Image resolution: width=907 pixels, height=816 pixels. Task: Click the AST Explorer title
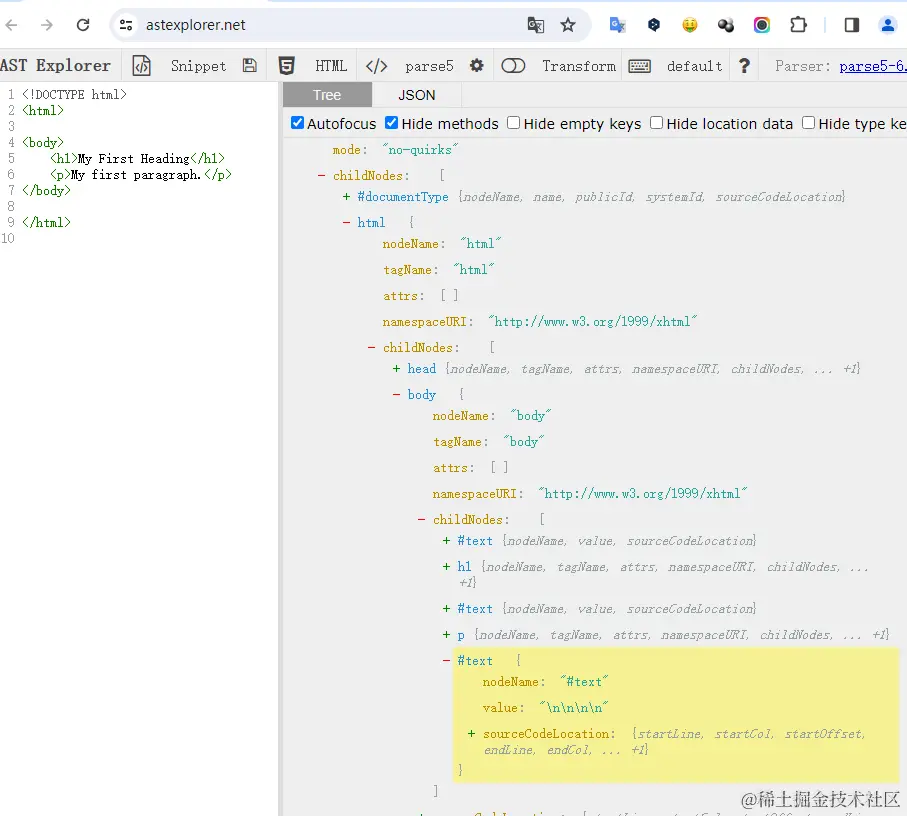pos(56,65)
